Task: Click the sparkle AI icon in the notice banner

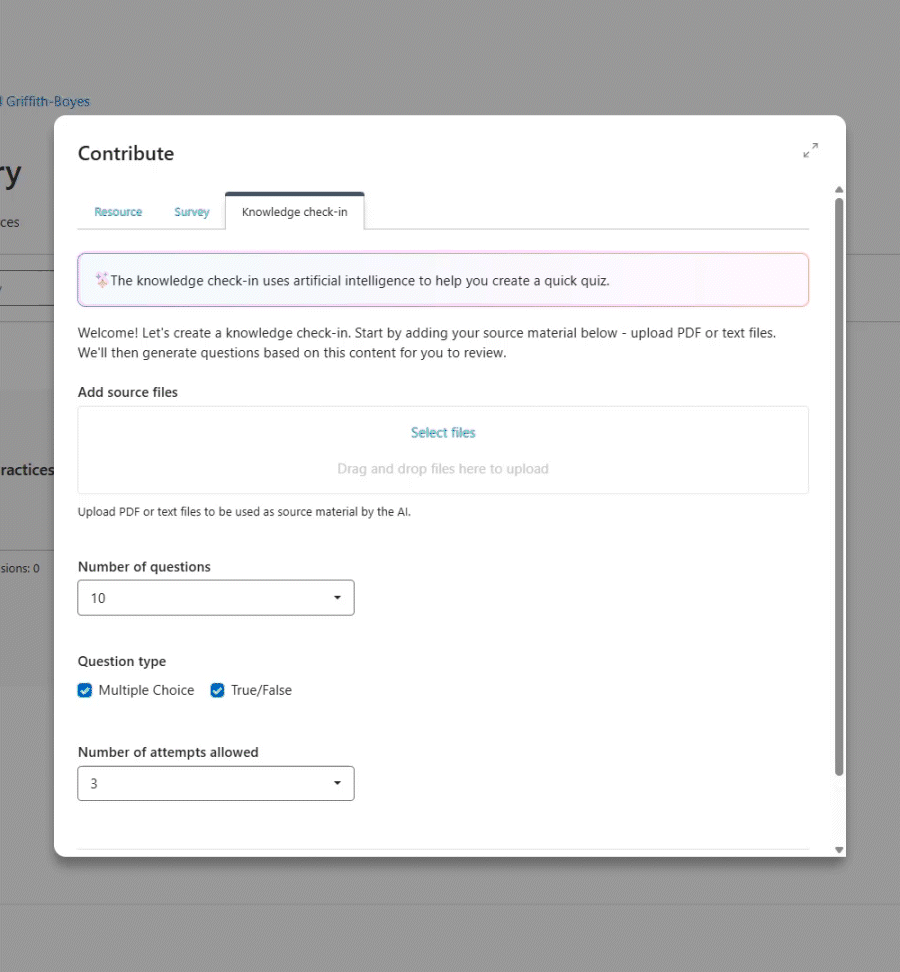Action: point(101,280)
